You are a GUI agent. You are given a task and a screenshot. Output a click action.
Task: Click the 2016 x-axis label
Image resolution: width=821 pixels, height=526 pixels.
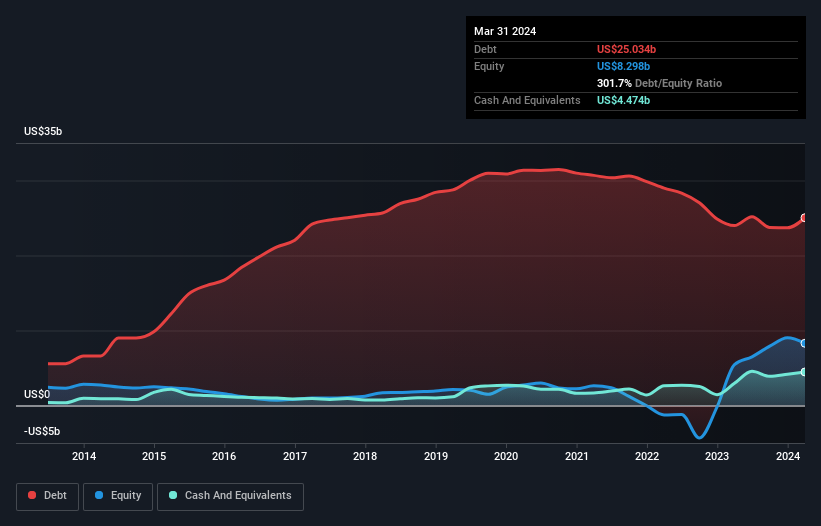tap(224, 456)
